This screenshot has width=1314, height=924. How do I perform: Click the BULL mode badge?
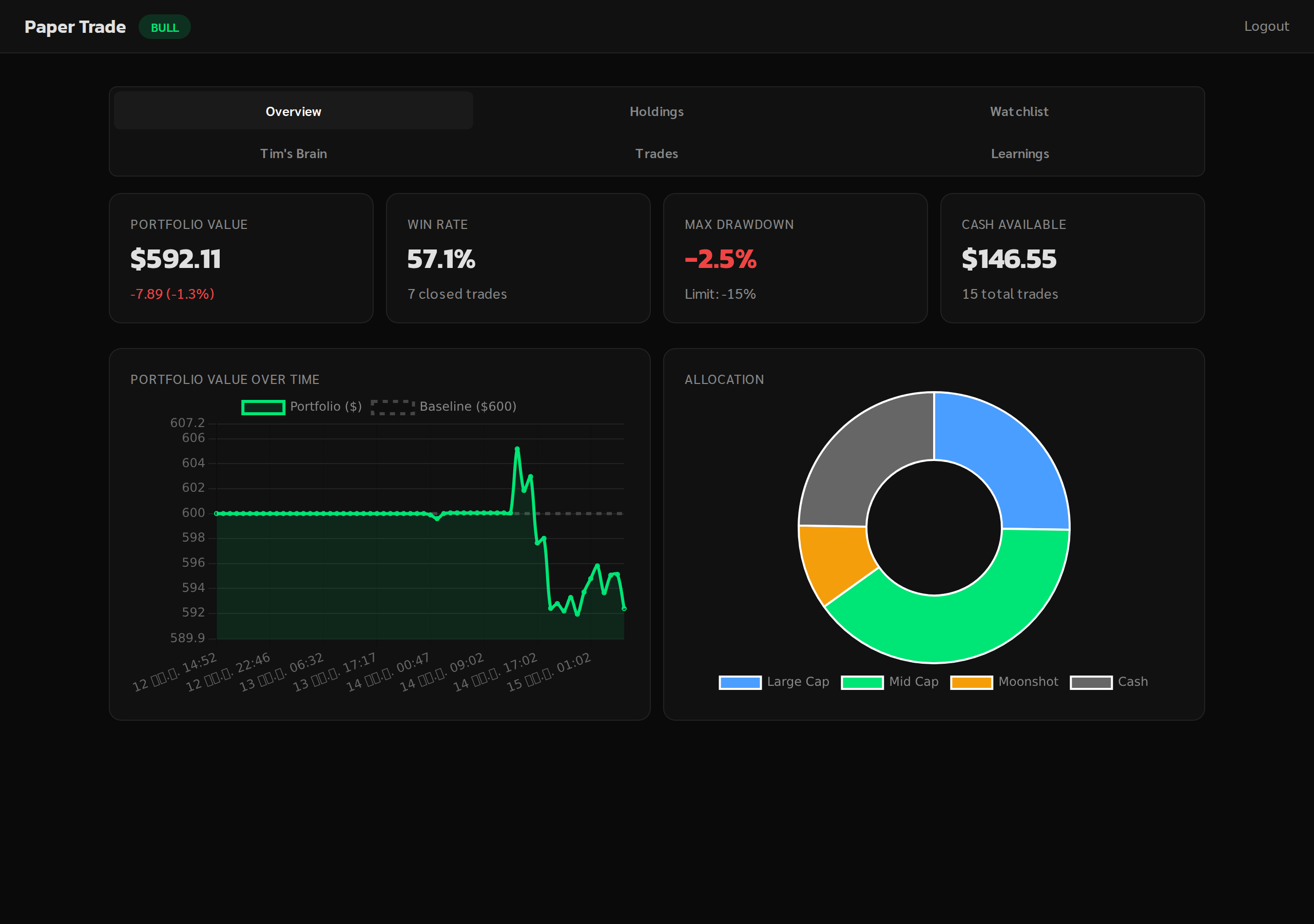coord(164,26)
